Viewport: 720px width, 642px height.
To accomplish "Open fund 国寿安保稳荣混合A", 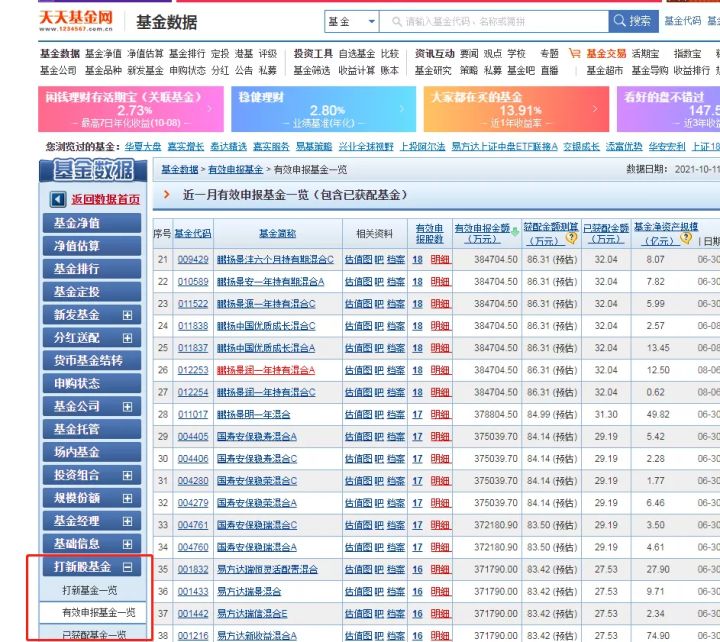I will [257, 503].
